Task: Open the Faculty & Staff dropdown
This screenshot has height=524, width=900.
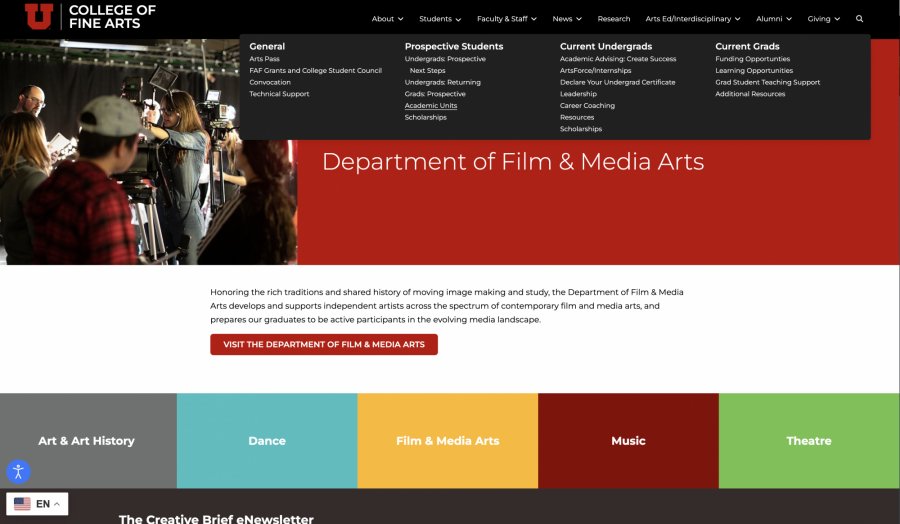Action: click(506, 19)
